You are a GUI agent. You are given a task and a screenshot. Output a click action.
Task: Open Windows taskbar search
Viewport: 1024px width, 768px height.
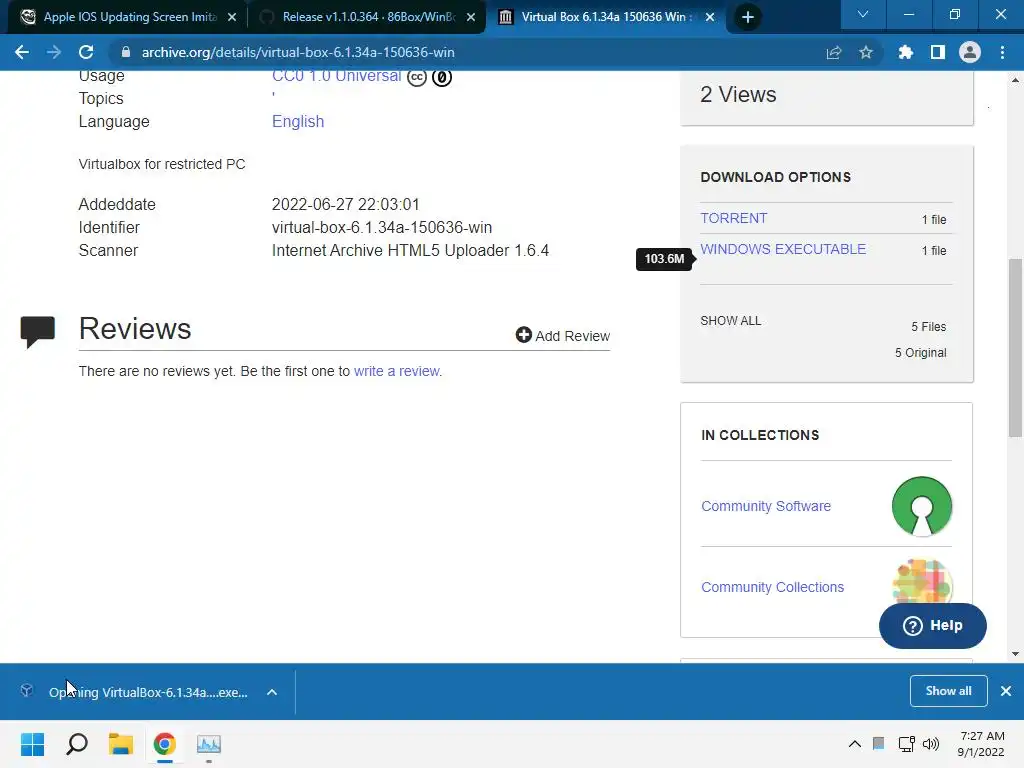click(x=77, y=744)
